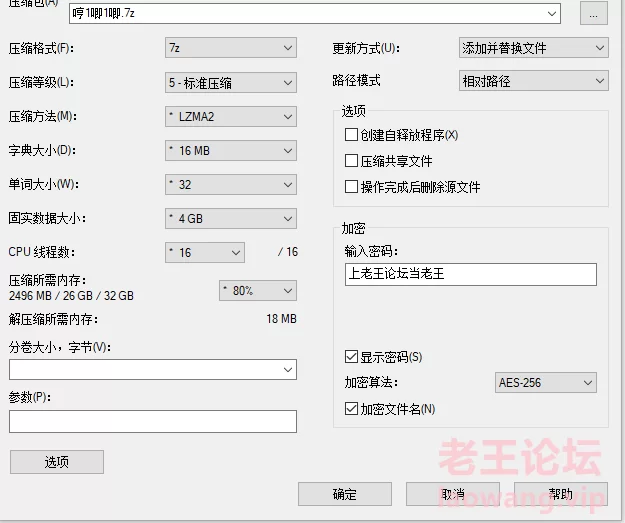Image resolution: width=625 pixels, height=523 pixels.
Task: Click the 参数 parameters input field
Action: (x=153, y=421)
